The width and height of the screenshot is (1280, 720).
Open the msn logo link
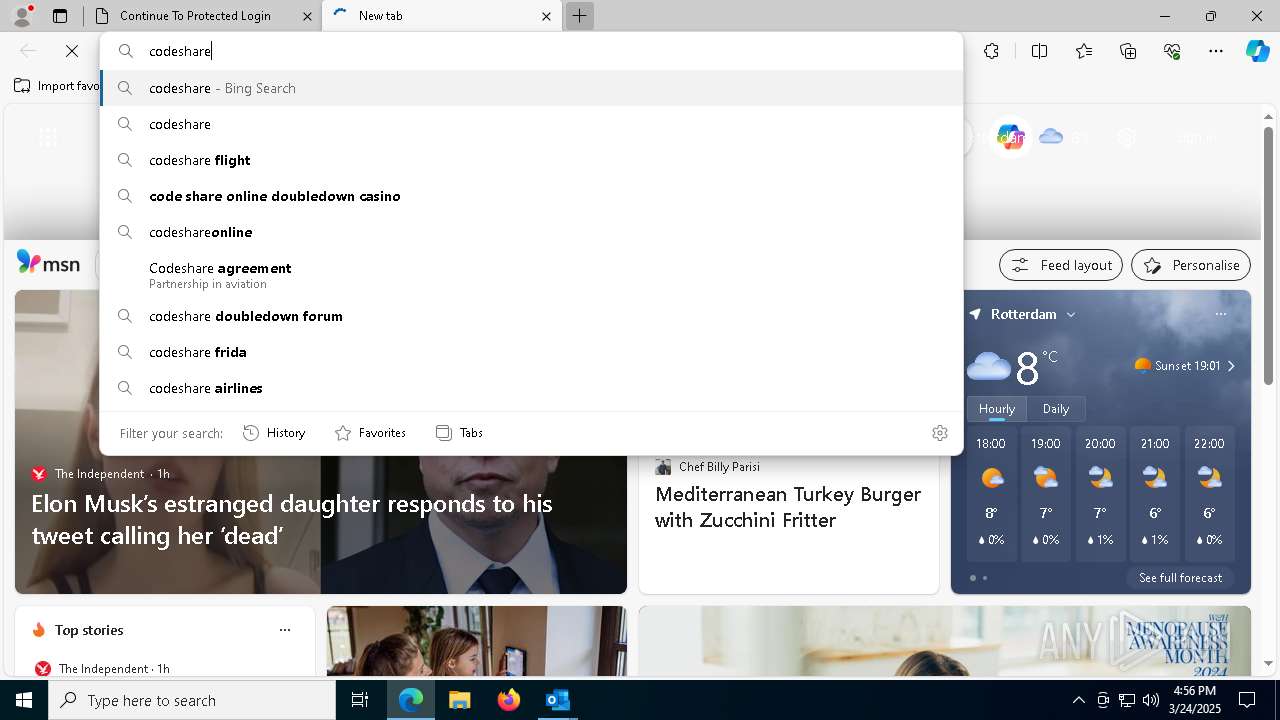point(48,263)
